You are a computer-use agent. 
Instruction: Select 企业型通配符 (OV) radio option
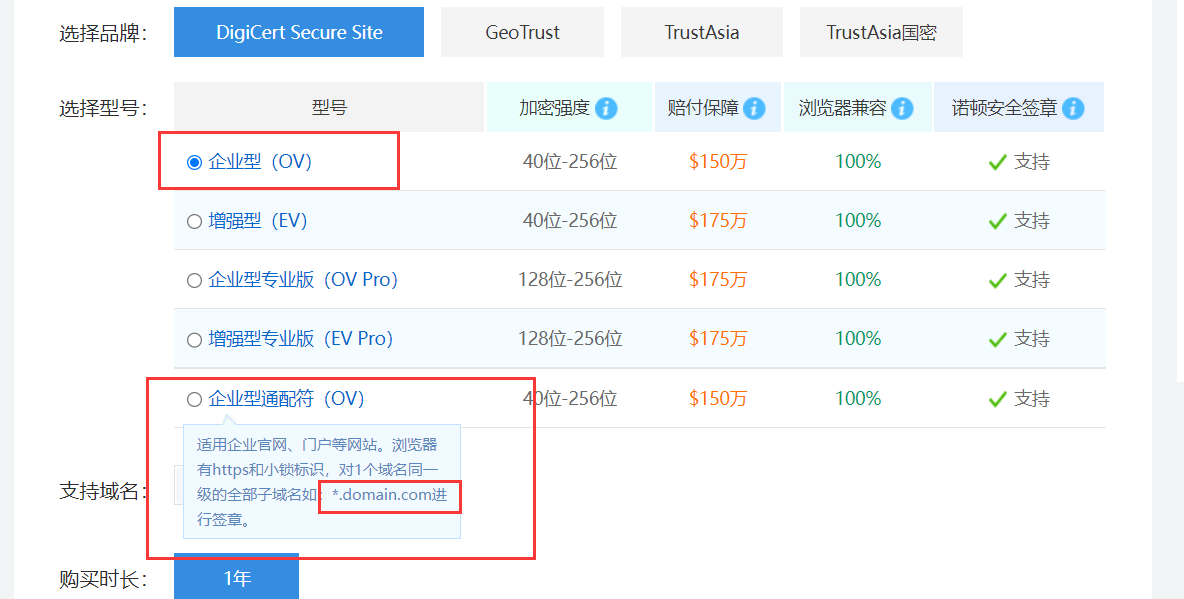[x=194, y=399]
